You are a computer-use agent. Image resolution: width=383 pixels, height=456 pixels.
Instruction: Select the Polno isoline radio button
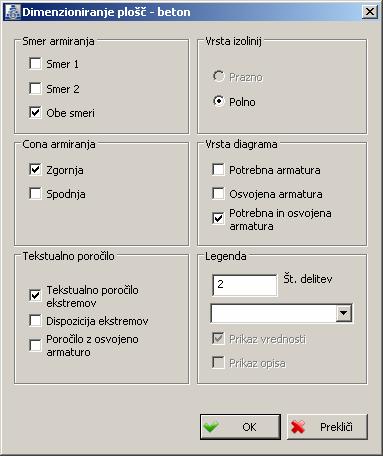coord(218,101)
